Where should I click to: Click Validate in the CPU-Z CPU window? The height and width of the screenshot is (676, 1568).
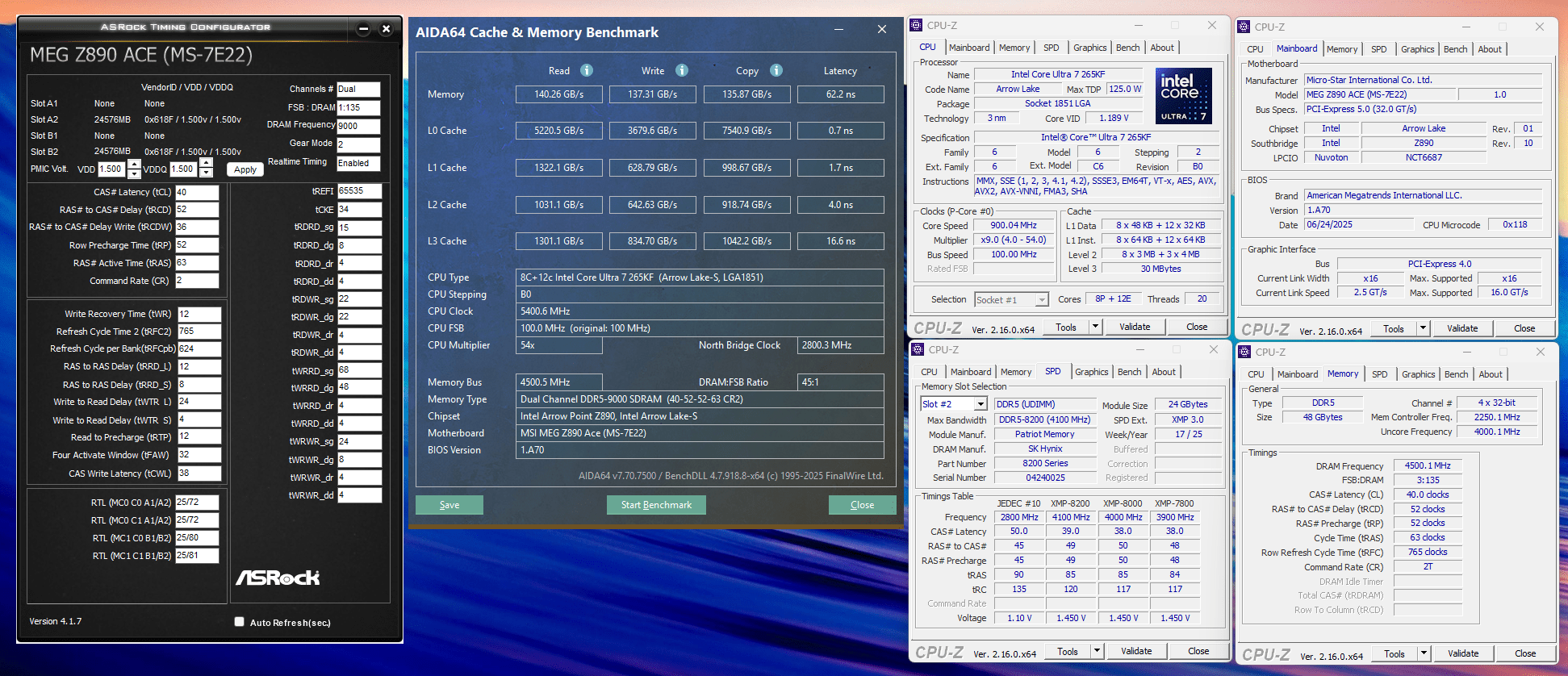[1135, 327]
